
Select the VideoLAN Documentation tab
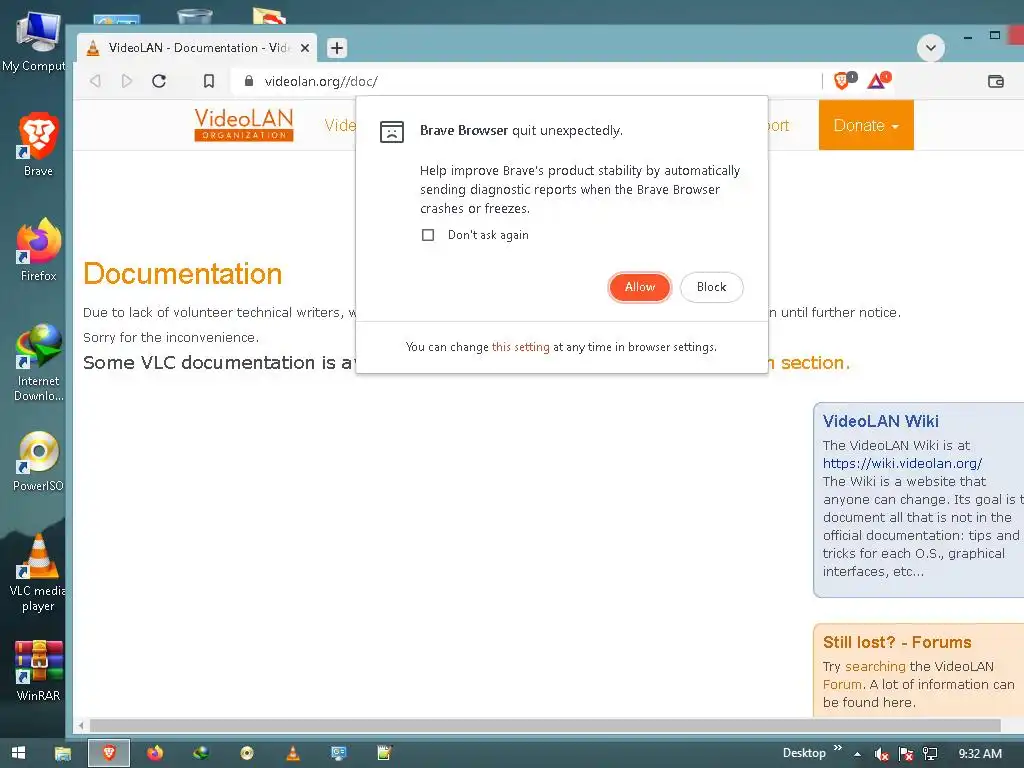tap(197, 48)
